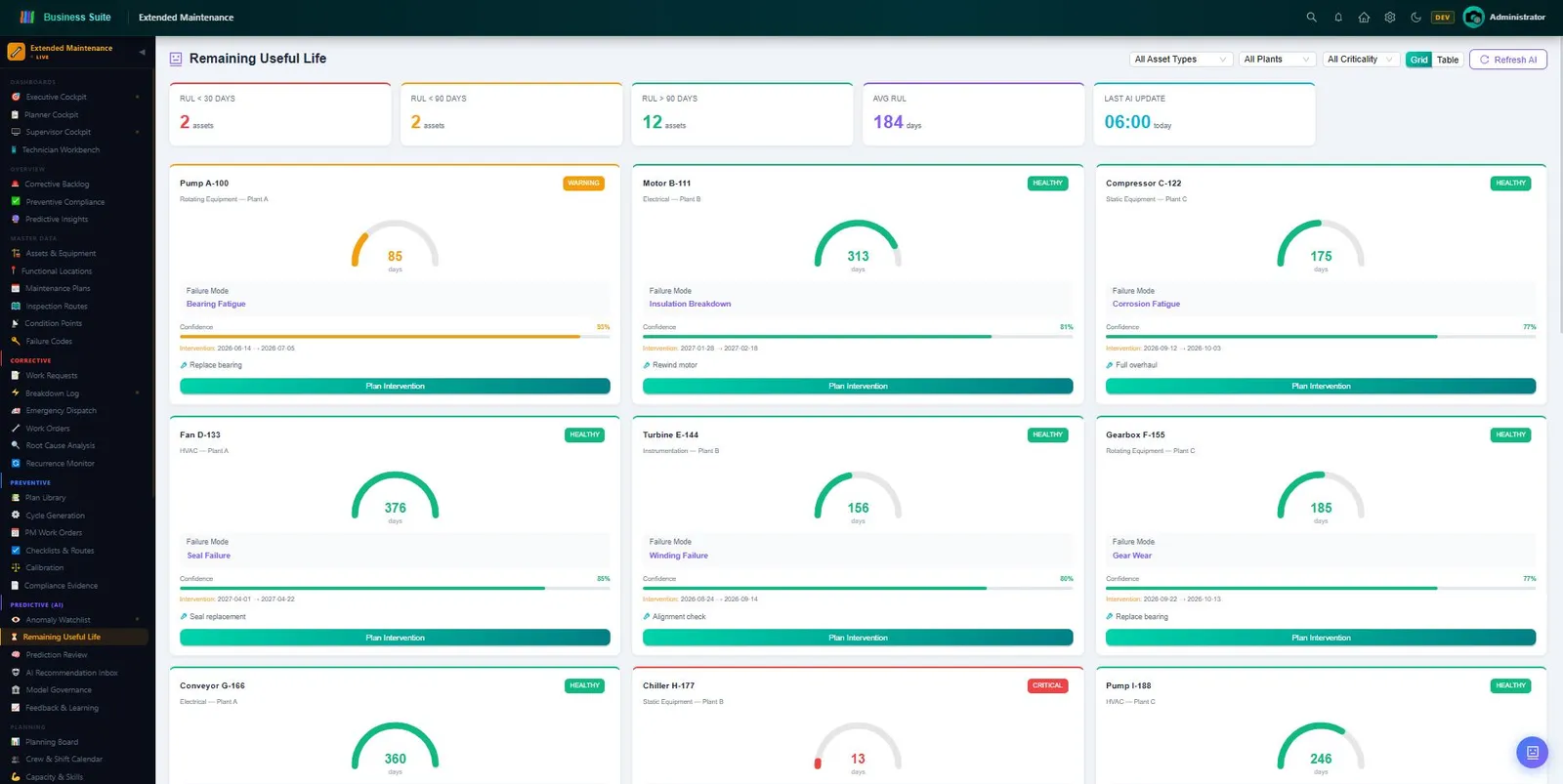Open Maintenance Plans in the sidebar
This screenshot has width=1563, height=784.
coord(58,289)
